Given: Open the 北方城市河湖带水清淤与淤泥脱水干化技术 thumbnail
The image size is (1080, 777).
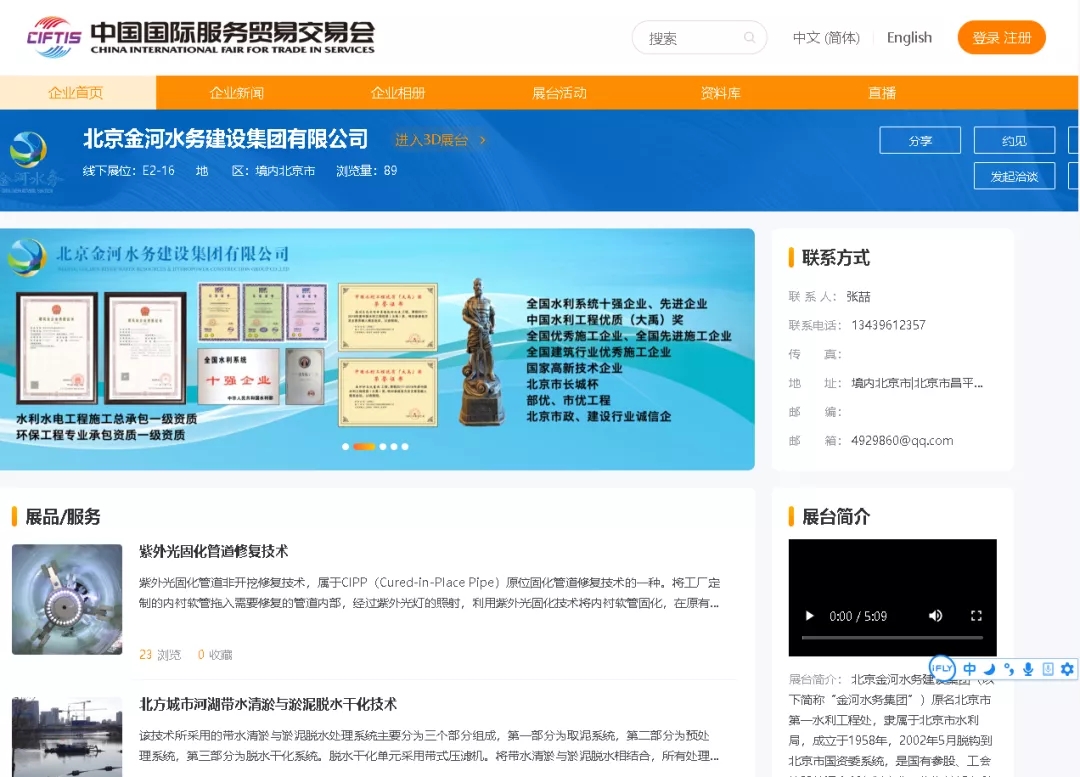Looking at the screenshot, I should point(67,737).
